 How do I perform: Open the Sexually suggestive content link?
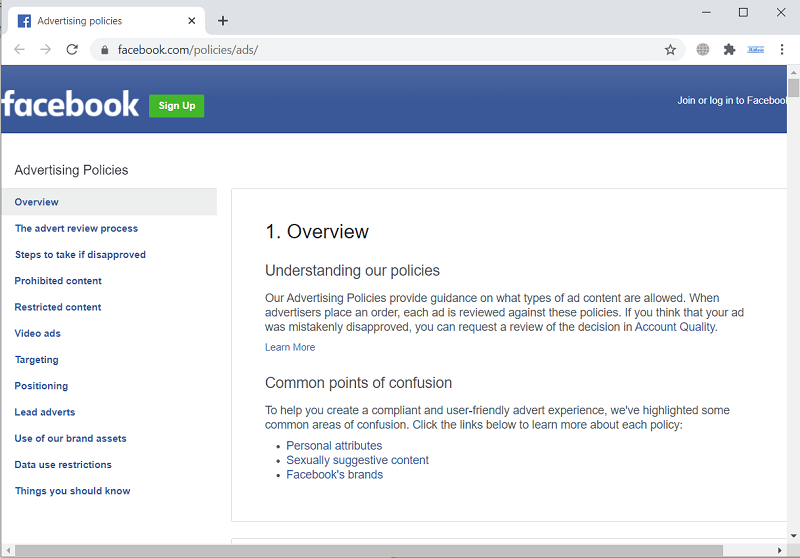(357, 460)
